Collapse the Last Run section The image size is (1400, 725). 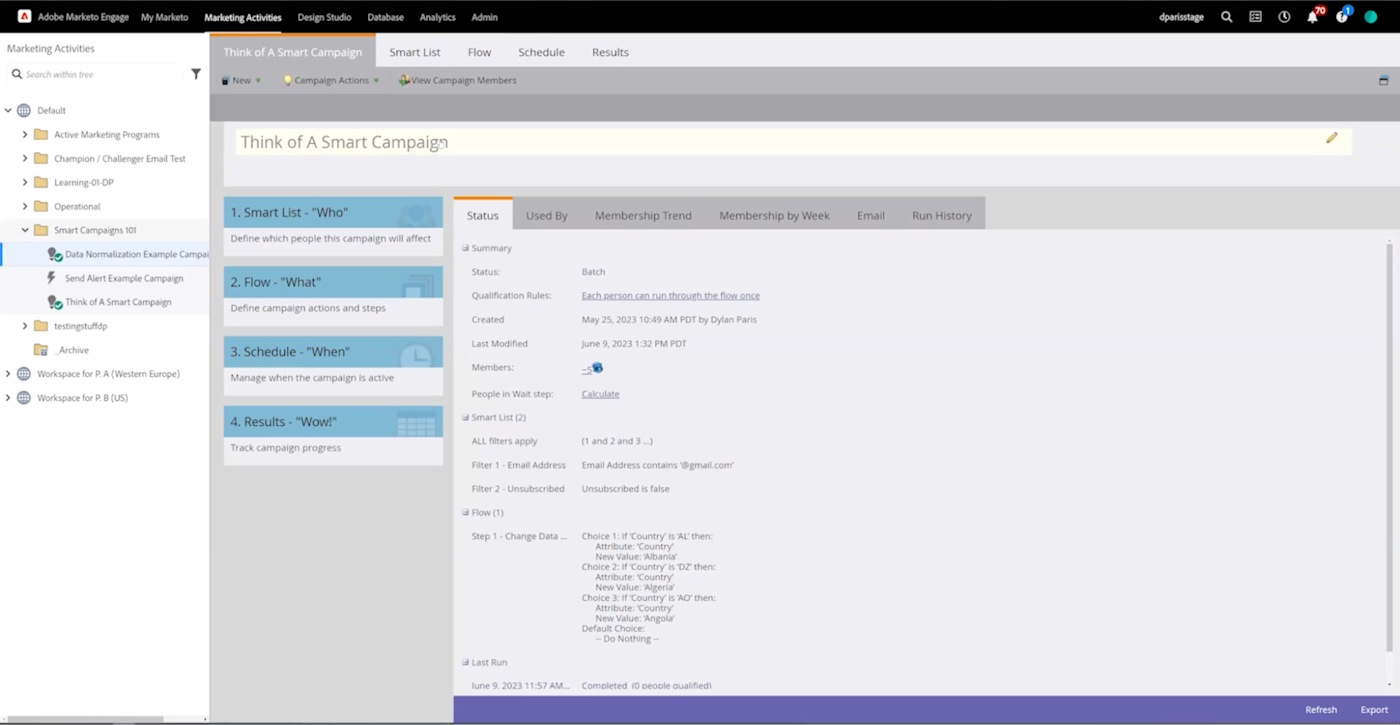[465, 662]
